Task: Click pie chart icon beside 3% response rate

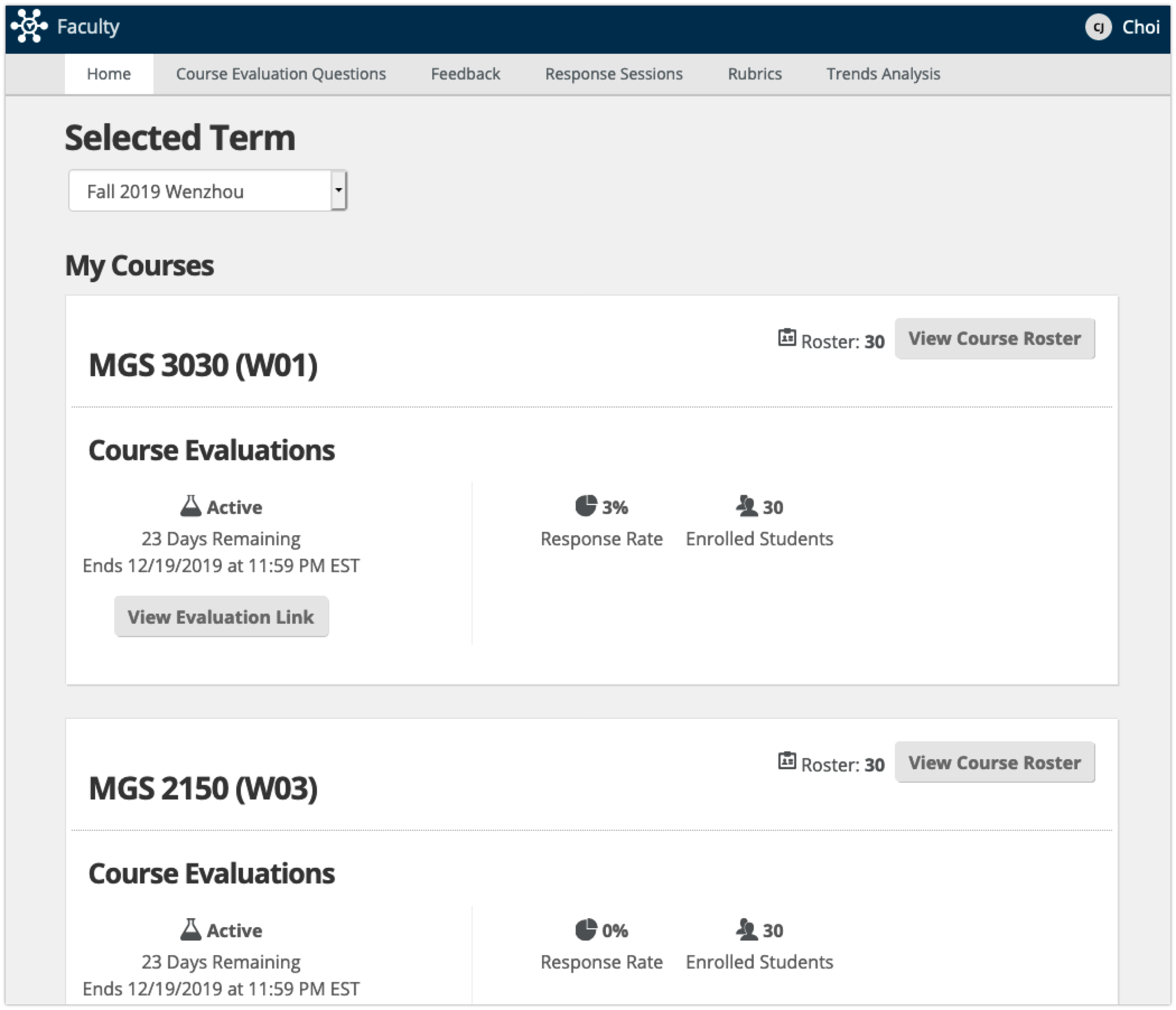Action: coord(586,506)
